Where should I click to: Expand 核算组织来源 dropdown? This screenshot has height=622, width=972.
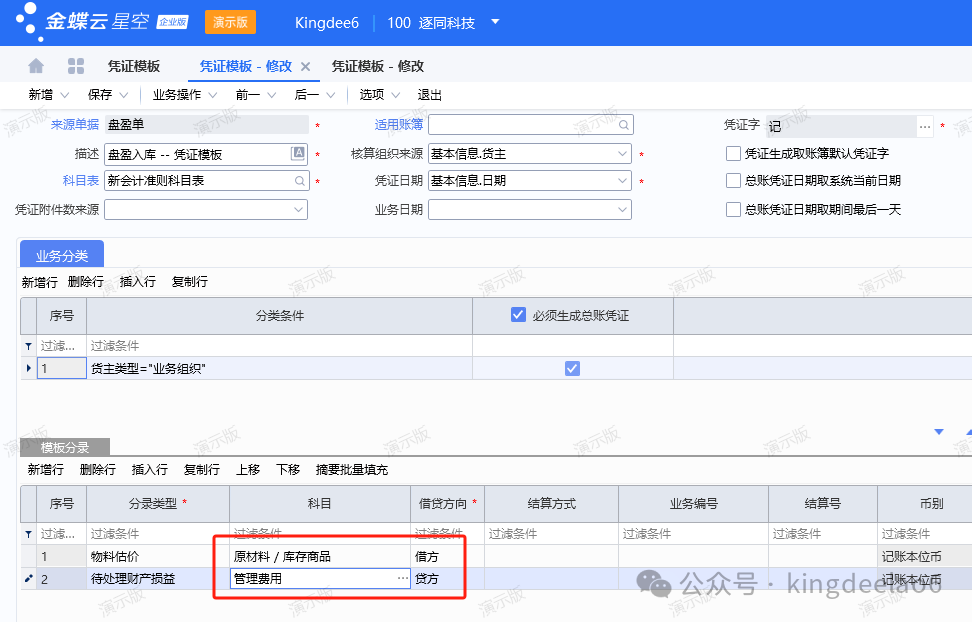click(x=622, y=154)
